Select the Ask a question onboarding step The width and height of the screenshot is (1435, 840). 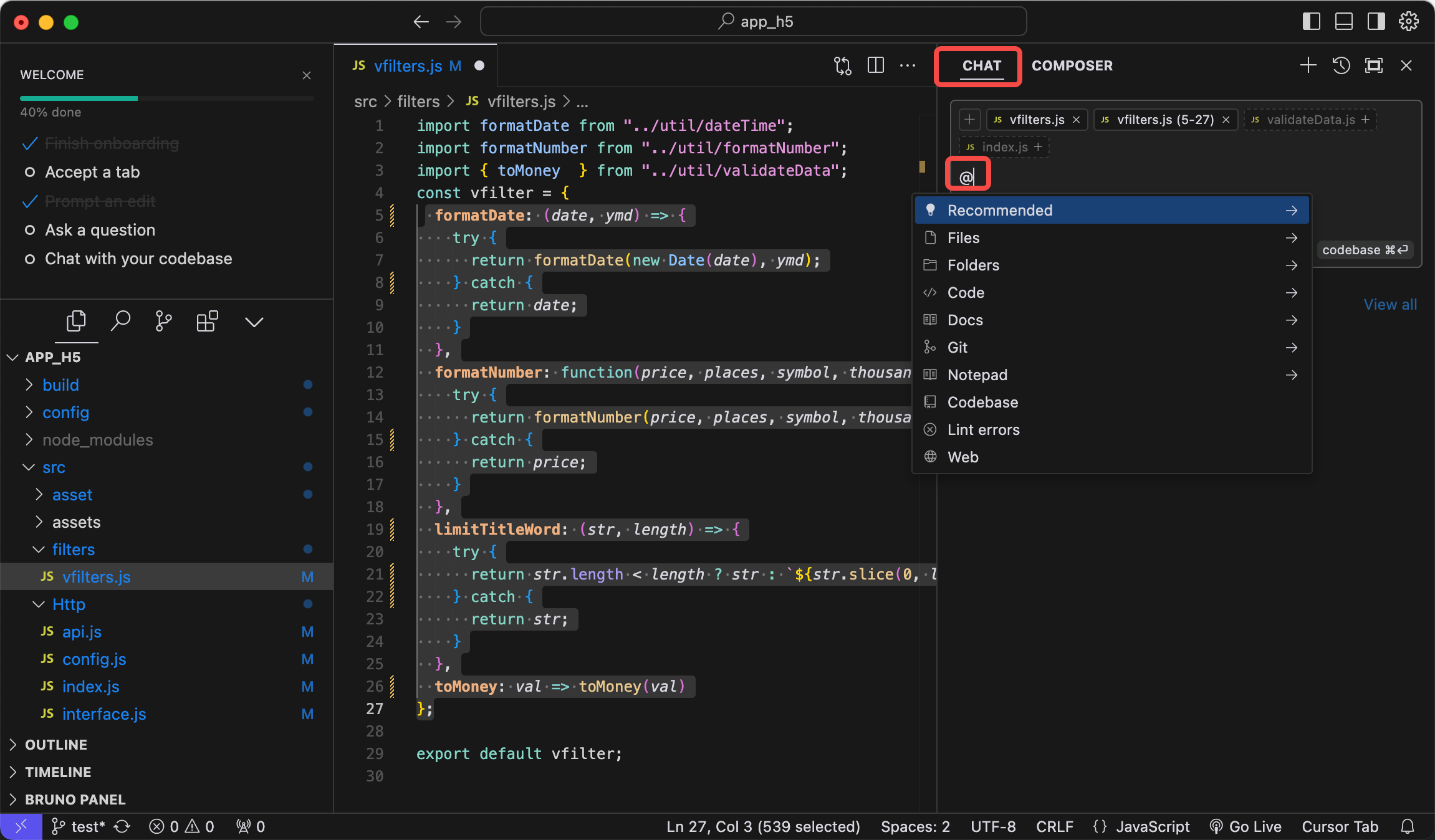[100, 230]
